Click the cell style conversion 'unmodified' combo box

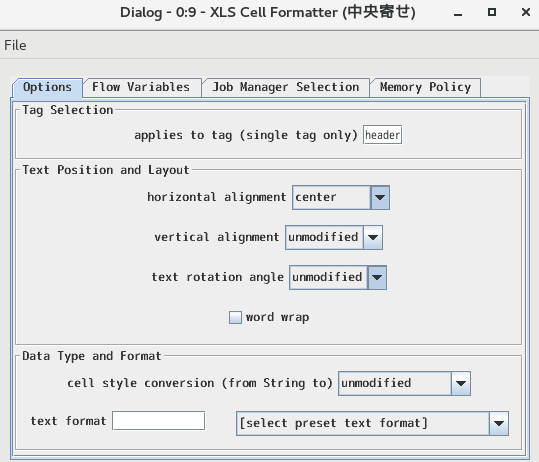[x=405, y=383]
